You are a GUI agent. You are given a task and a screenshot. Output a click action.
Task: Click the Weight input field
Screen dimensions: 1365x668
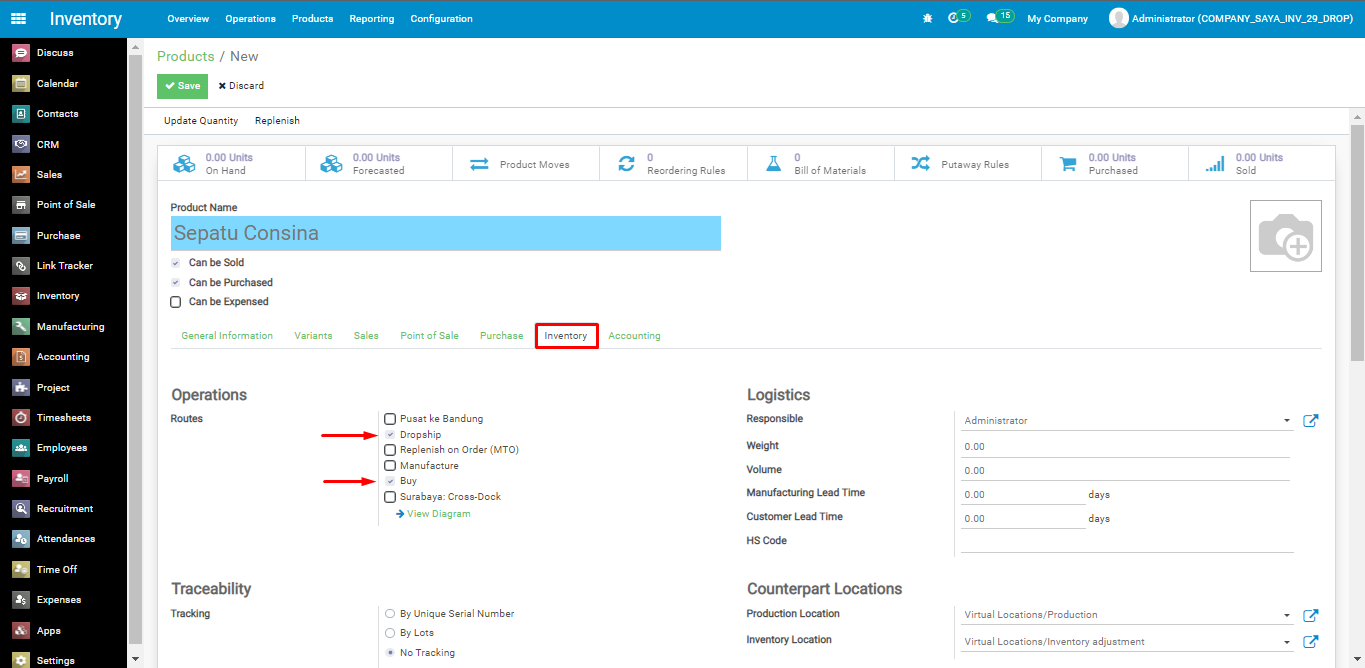point(1125,447)
